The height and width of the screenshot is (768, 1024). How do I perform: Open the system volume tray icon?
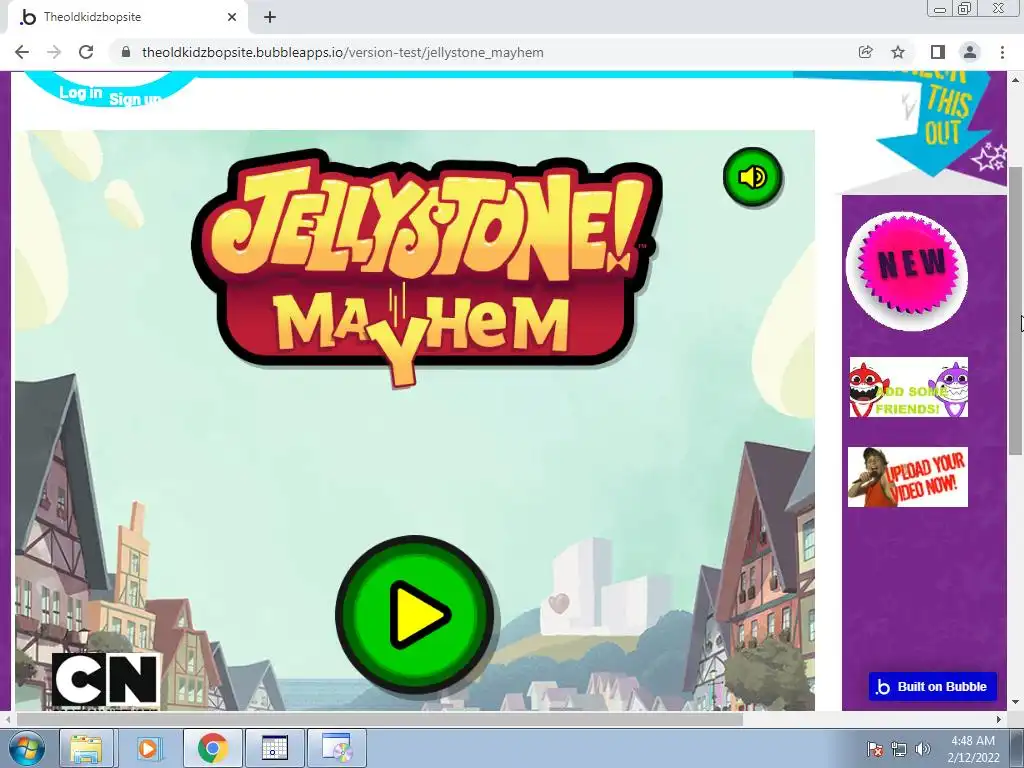922,749
